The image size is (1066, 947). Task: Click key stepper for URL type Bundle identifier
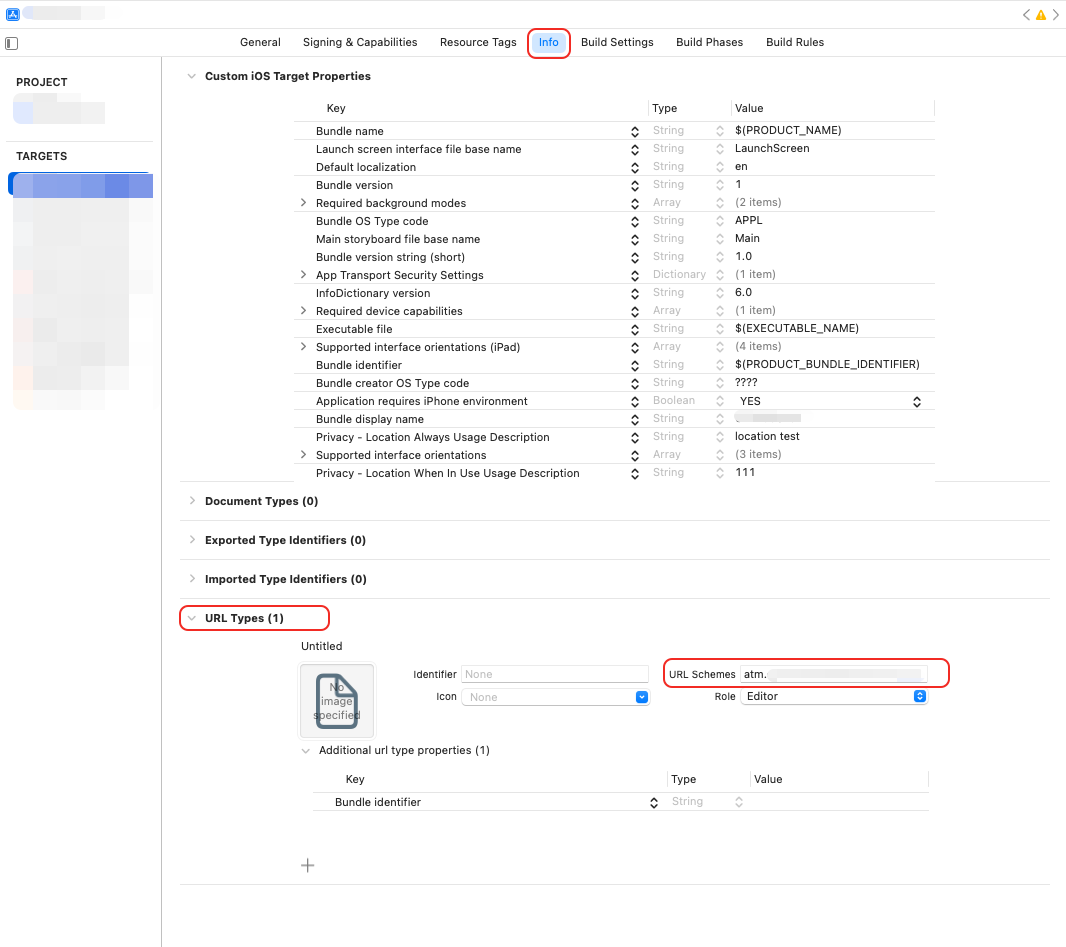click(x=653, y=802)
